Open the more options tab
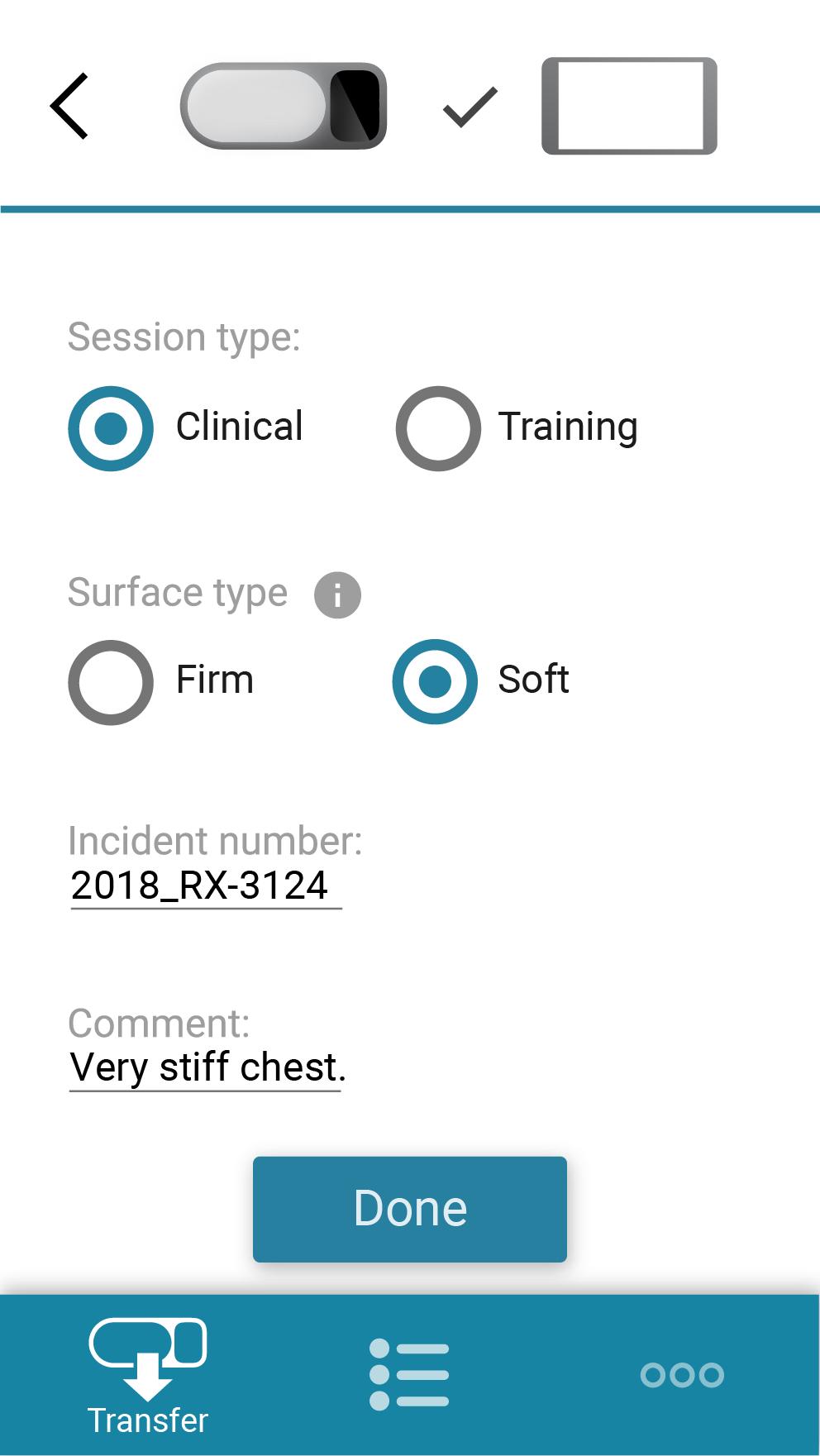820x1456 pixels. pos(682,1374)
